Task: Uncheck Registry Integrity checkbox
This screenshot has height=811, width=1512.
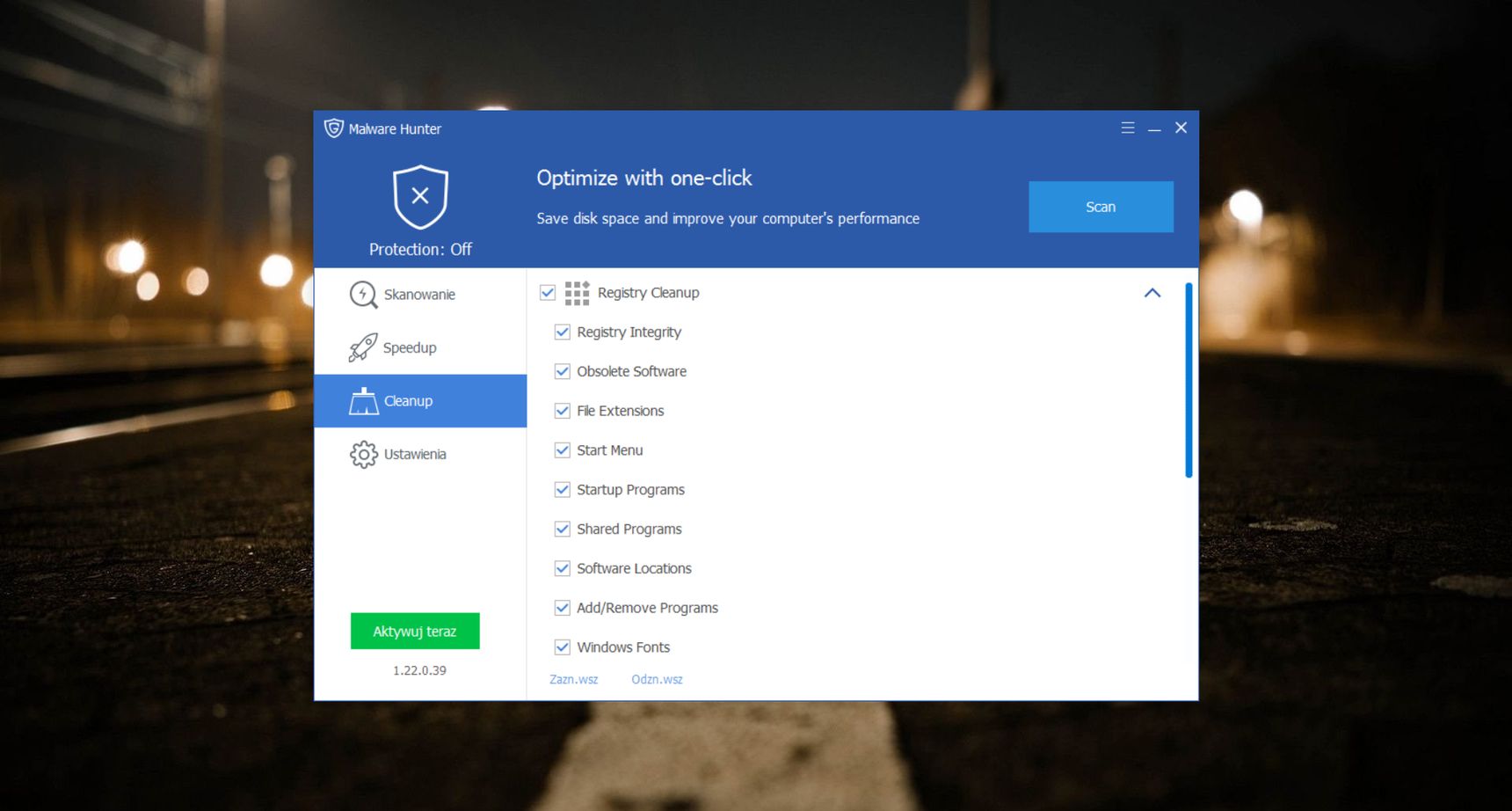Action: tap(563, 332)
